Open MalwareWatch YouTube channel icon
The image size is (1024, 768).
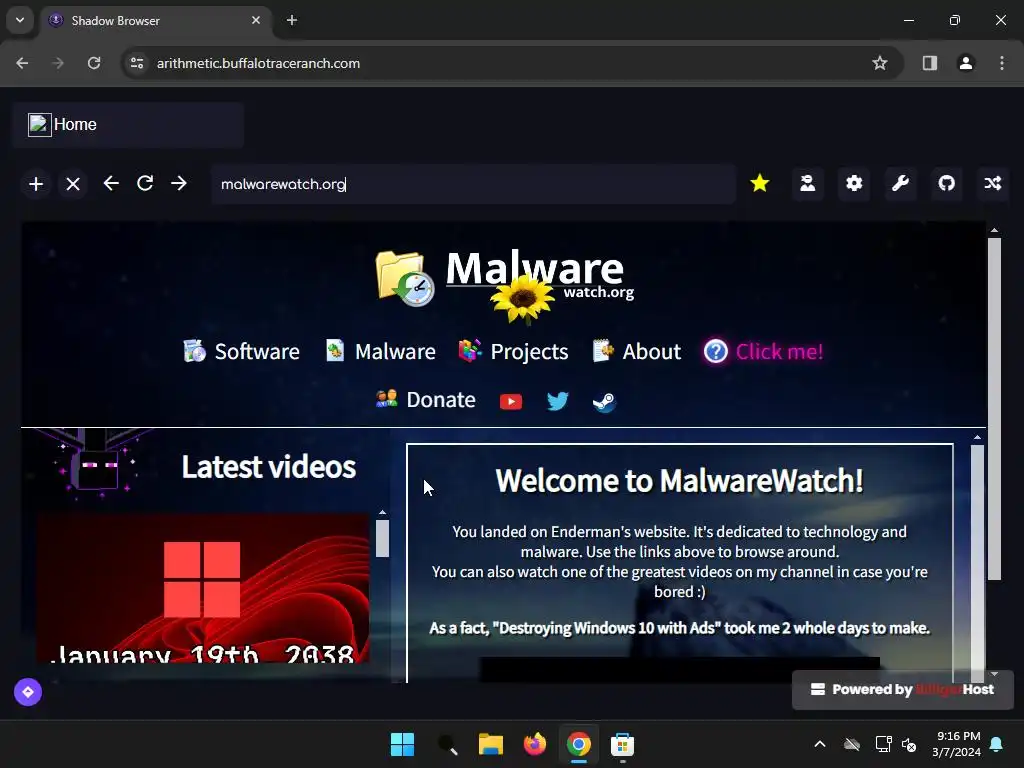(511, 401)
